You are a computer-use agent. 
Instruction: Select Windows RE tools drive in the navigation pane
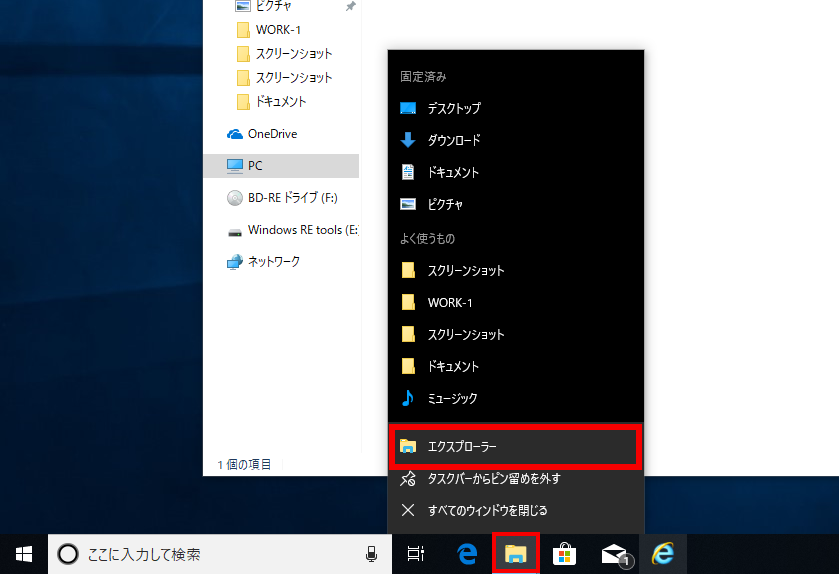[281, 230]
